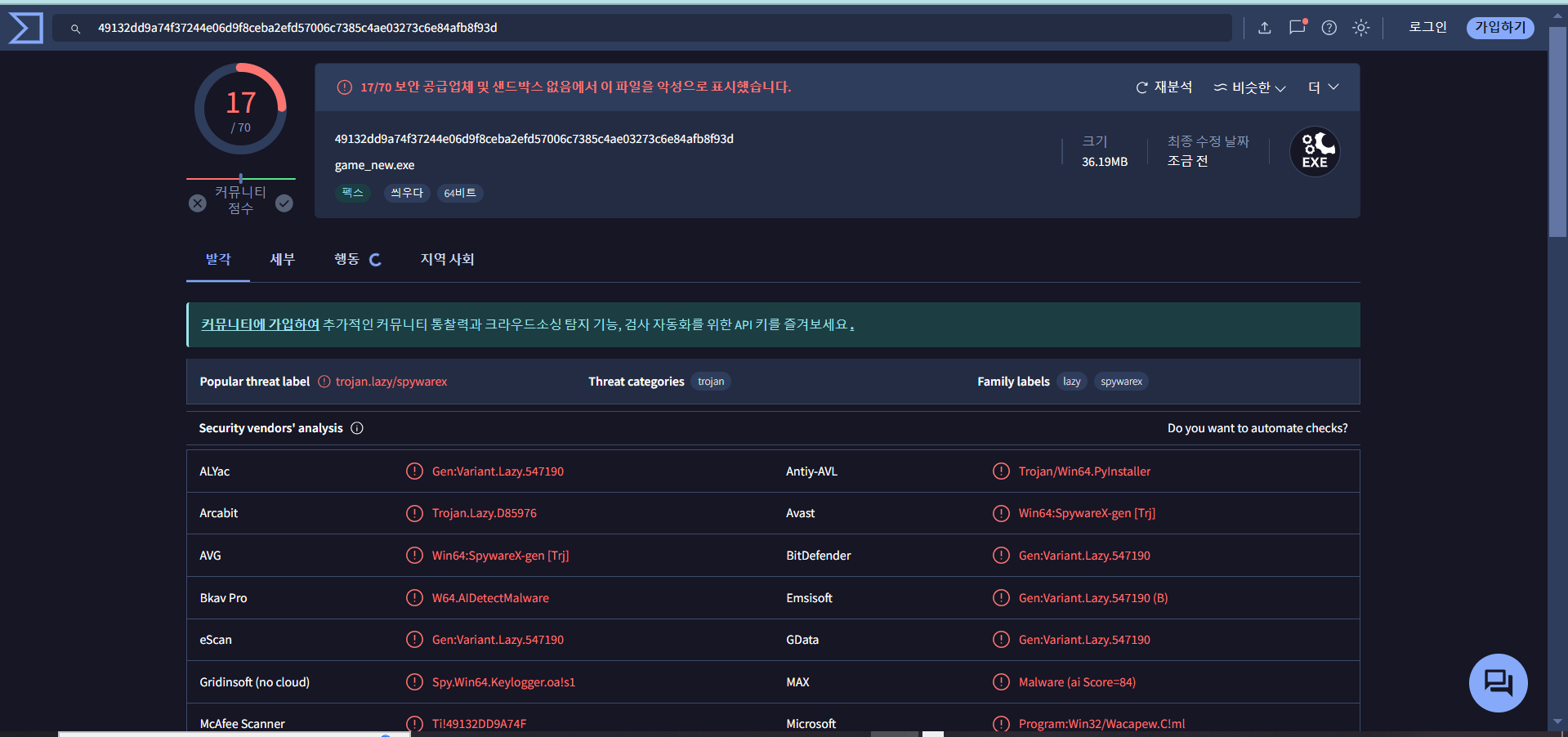The width and height of the screenshot is (1568, 737).
Task: Click the info icon beside Security vendors' analysis
Action: 357,428
